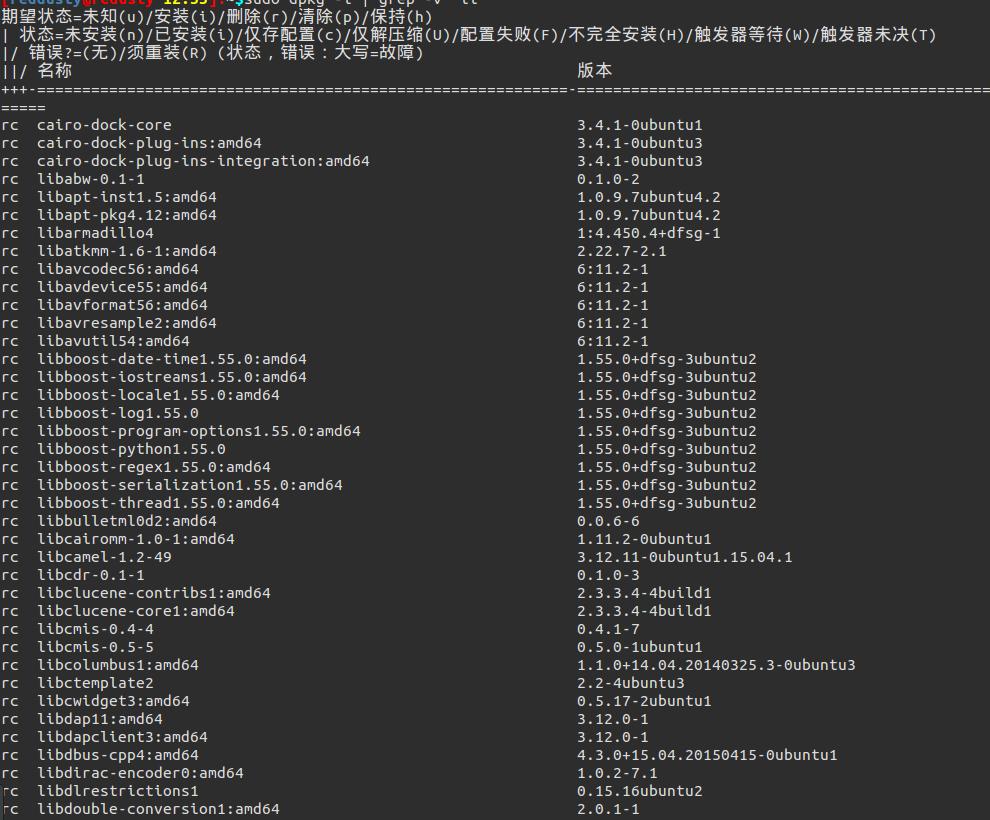Click version 1.11.2-0ubuntu1 of libcairomm
The height and width of the screenshot is (820, 990).
(x=644, y=539)
